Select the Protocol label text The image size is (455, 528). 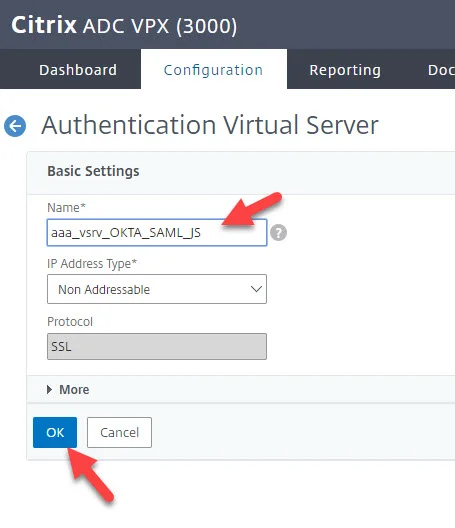coord(70,322)
